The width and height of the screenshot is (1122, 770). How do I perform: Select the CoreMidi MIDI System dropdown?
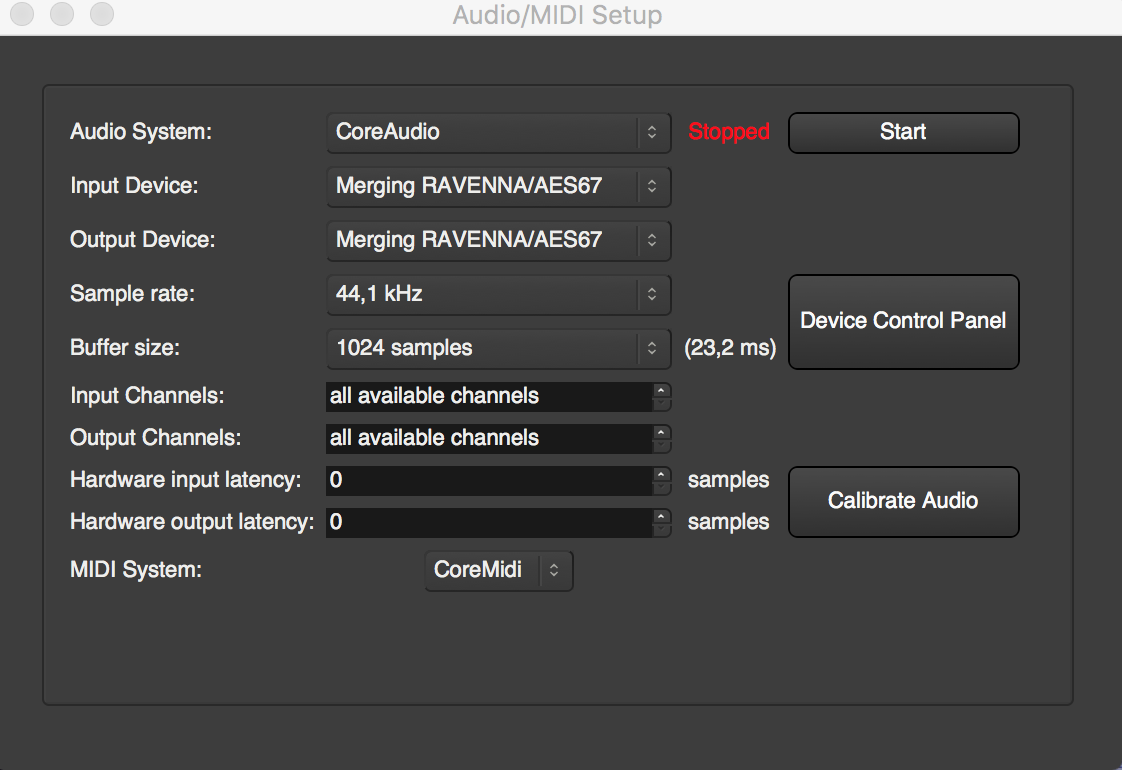[x=498, y=570]
